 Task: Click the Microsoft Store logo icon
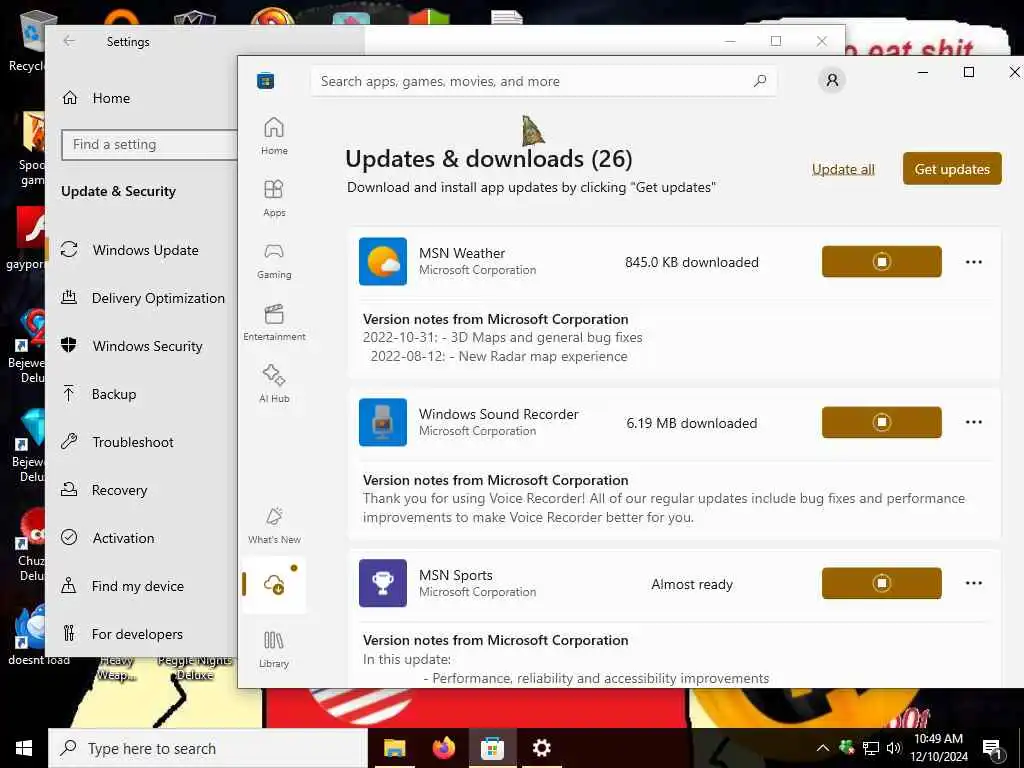266,81
